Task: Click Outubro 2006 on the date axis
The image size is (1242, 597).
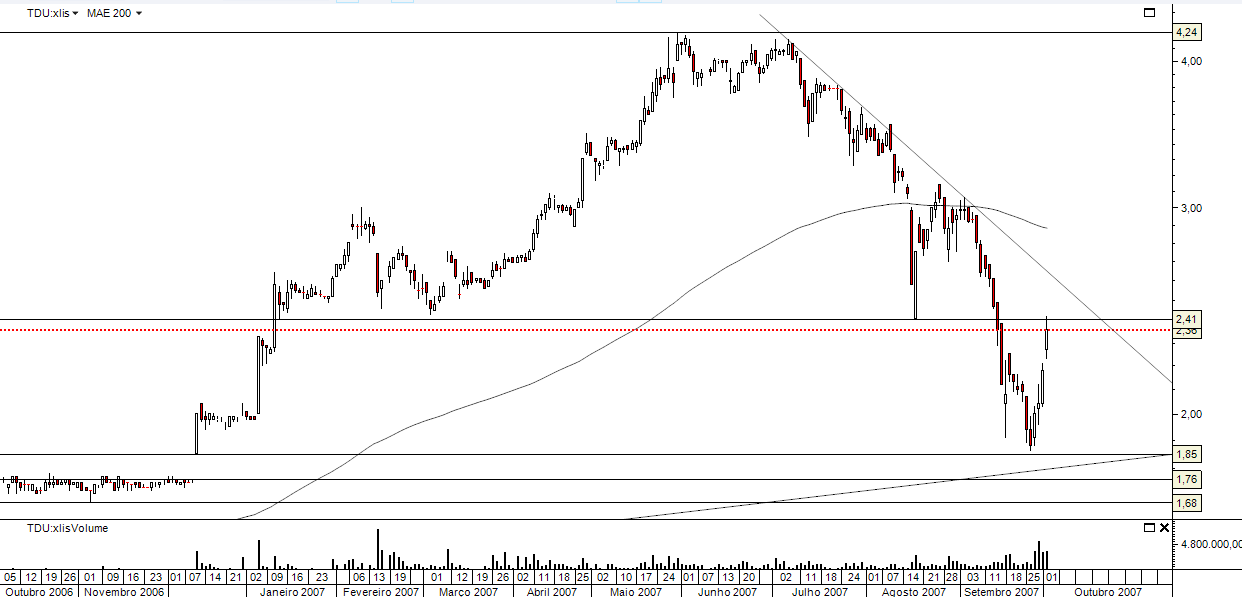Action: click(x=37, y=591)
